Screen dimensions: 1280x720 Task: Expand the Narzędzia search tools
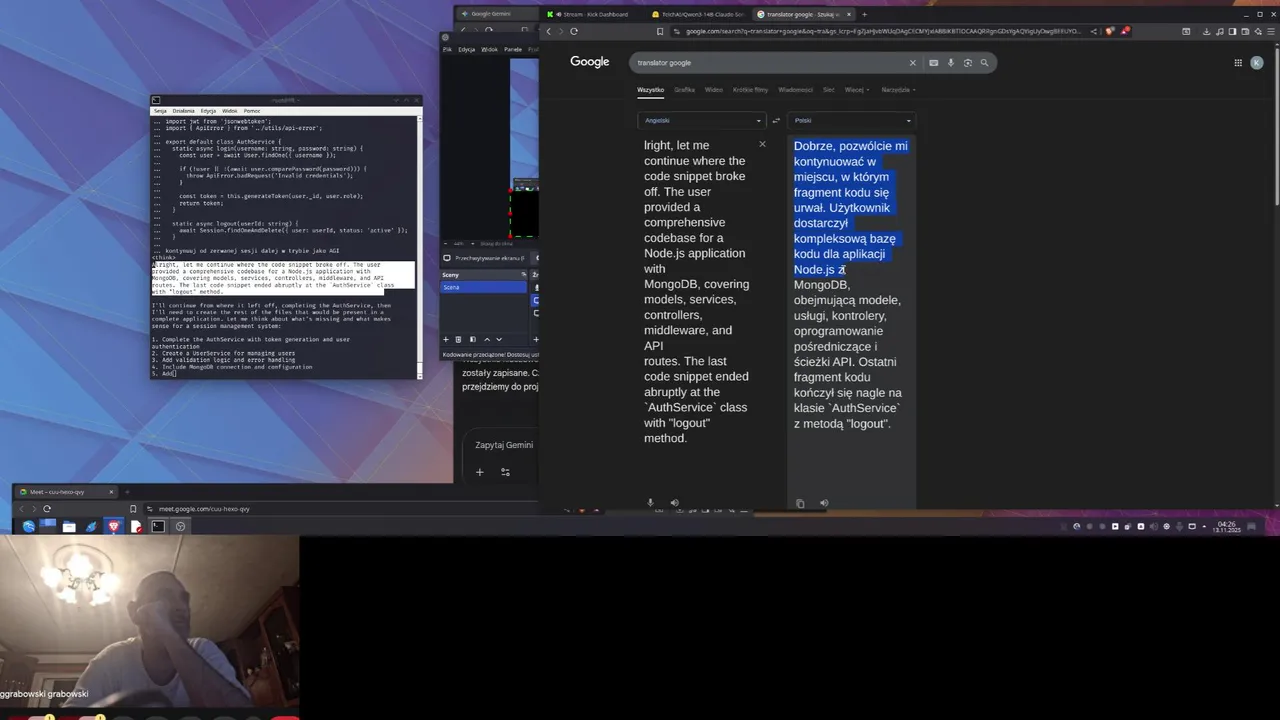[x=898, y=90]
